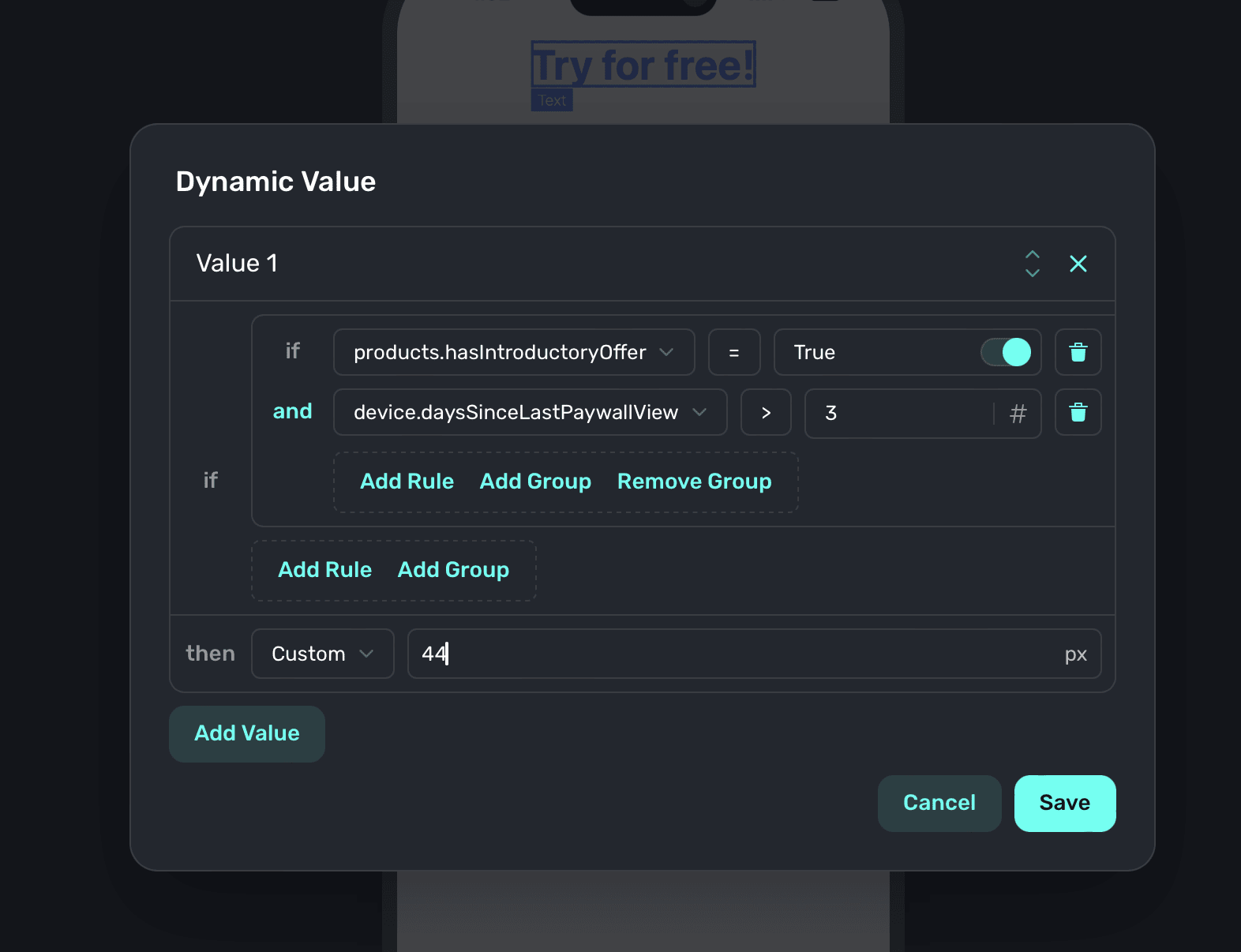This screenshot has height=952, width=1241.
Task: Save the dynamic value
Action: 1064,803
